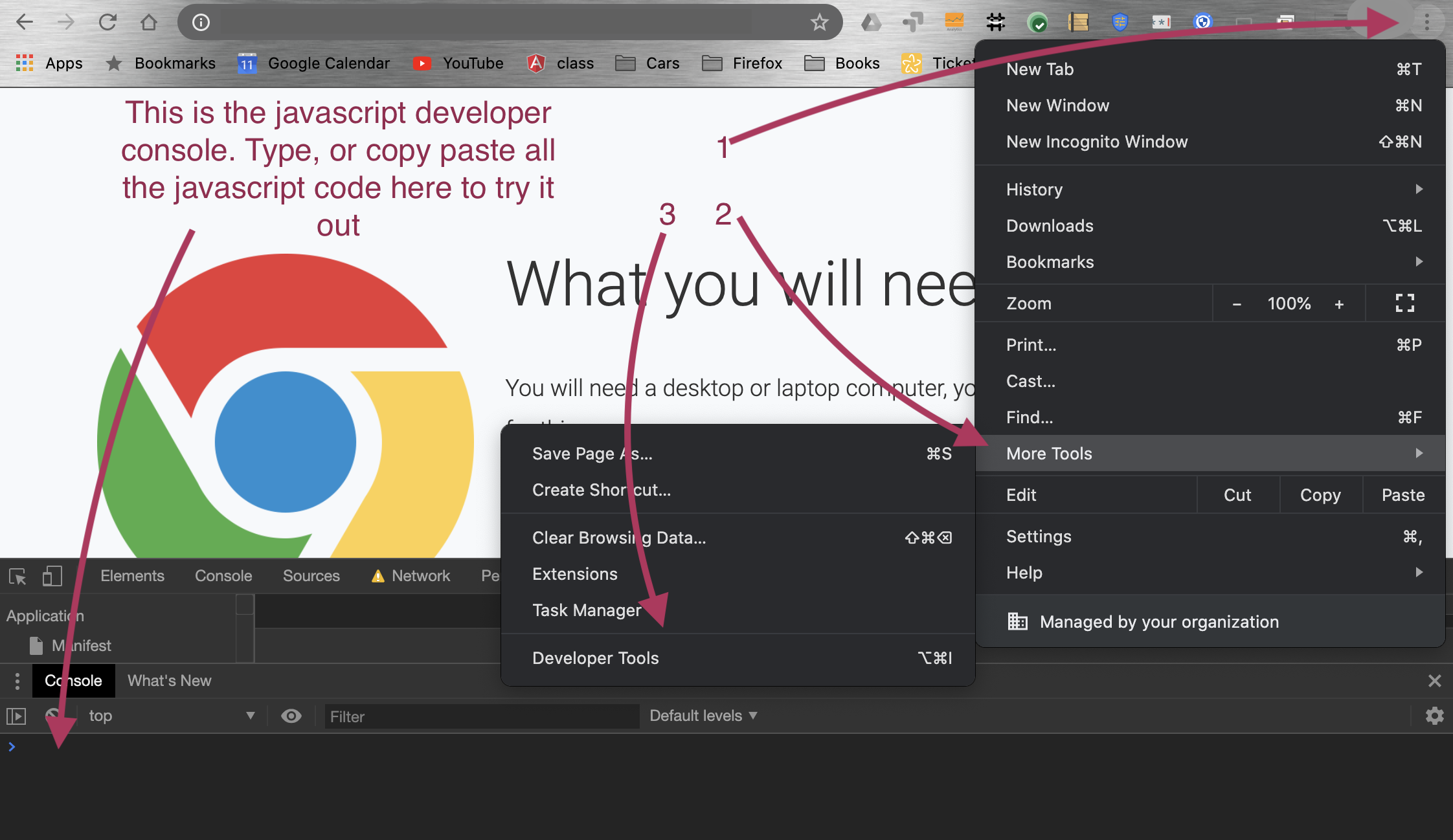The image size is (1453, 840).
Task: Click the console Filter field
Action: [482, 716]
